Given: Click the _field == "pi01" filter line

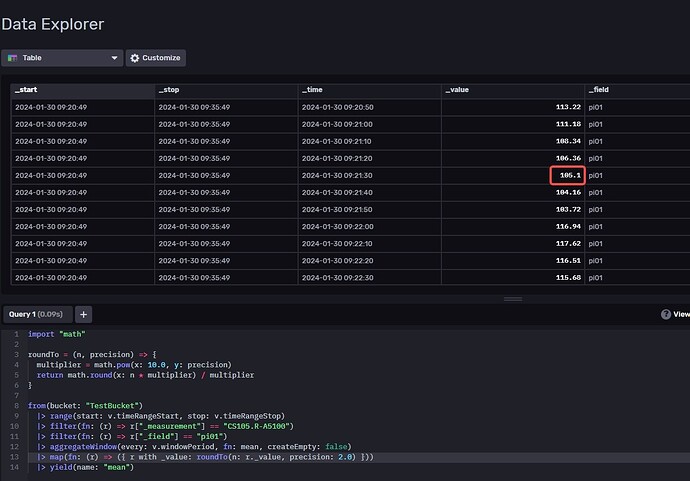Looking at the screenshot, I should [132, 436].
